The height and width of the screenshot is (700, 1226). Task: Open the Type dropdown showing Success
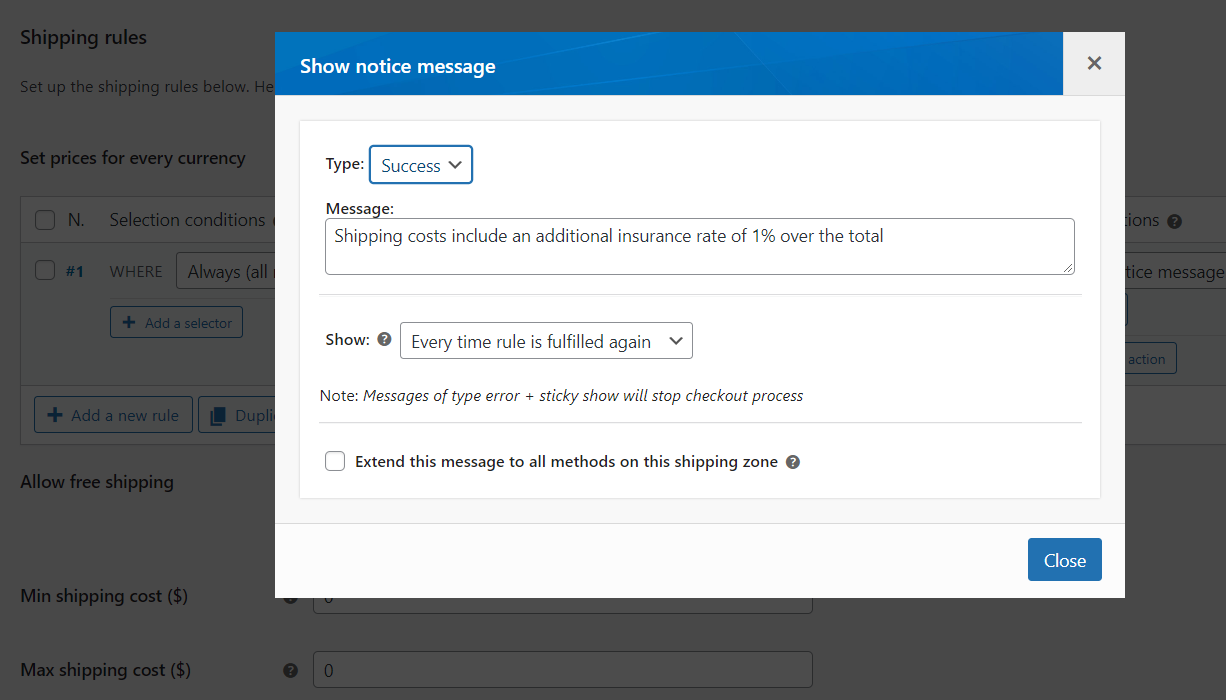point(421,166)
